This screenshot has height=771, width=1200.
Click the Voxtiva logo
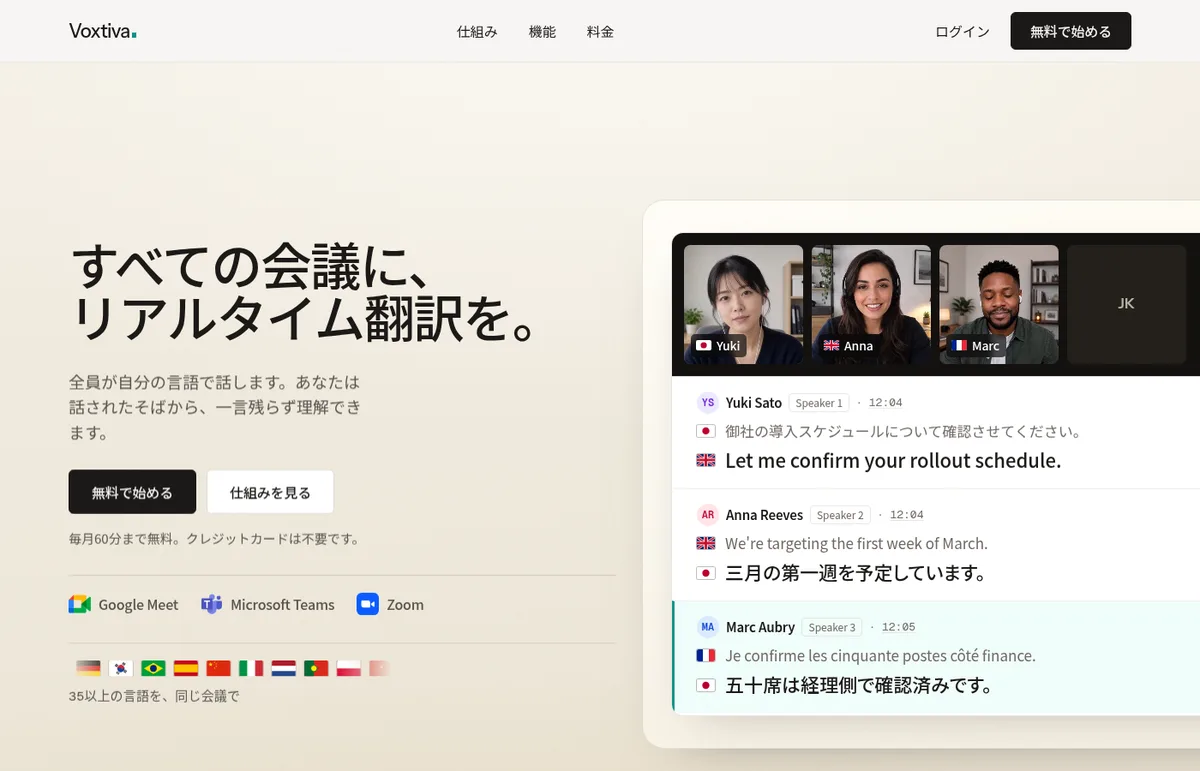102,31
